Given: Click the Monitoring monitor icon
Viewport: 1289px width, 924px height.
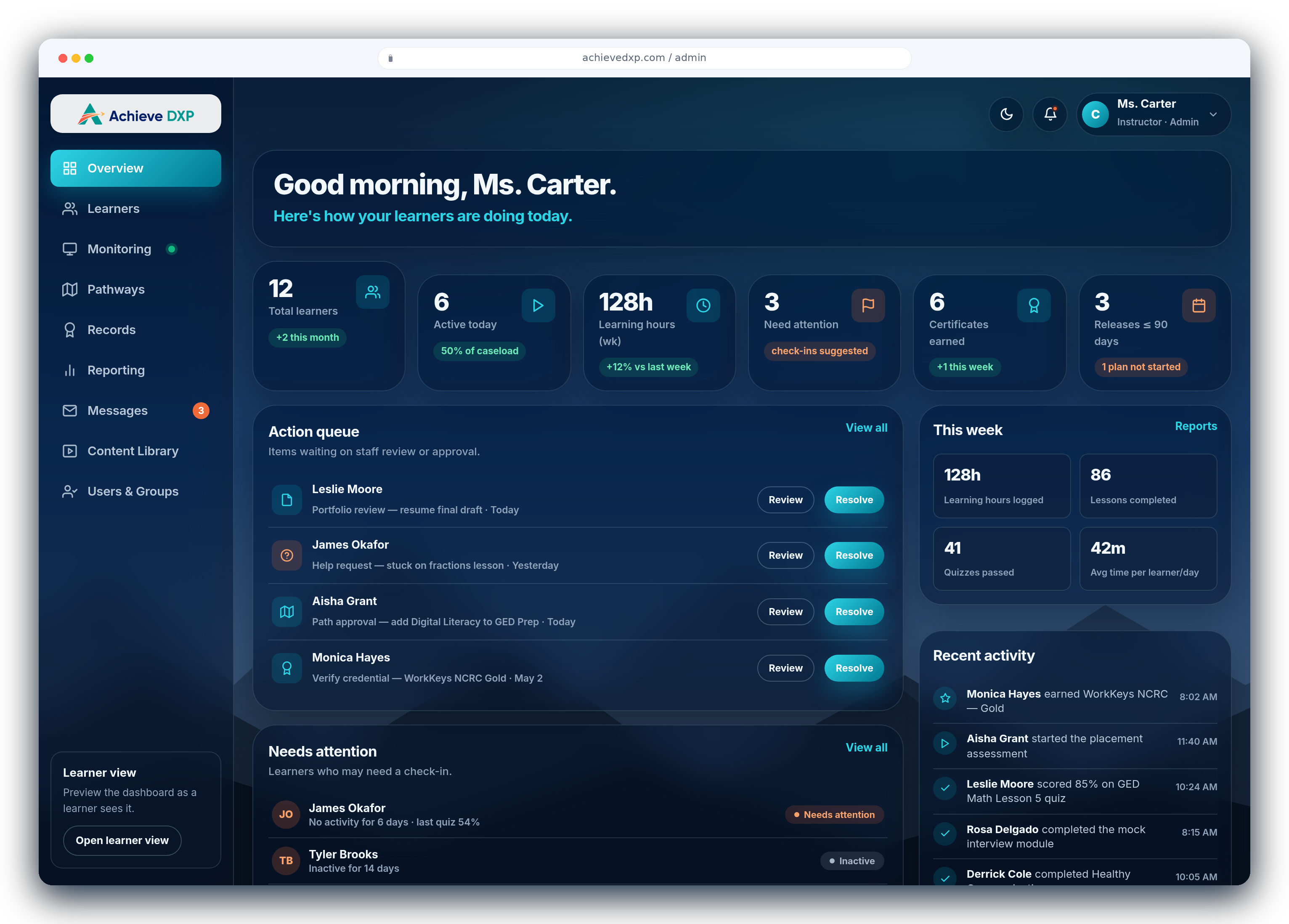Looking at the screenshot, I should tap(69, 249).
